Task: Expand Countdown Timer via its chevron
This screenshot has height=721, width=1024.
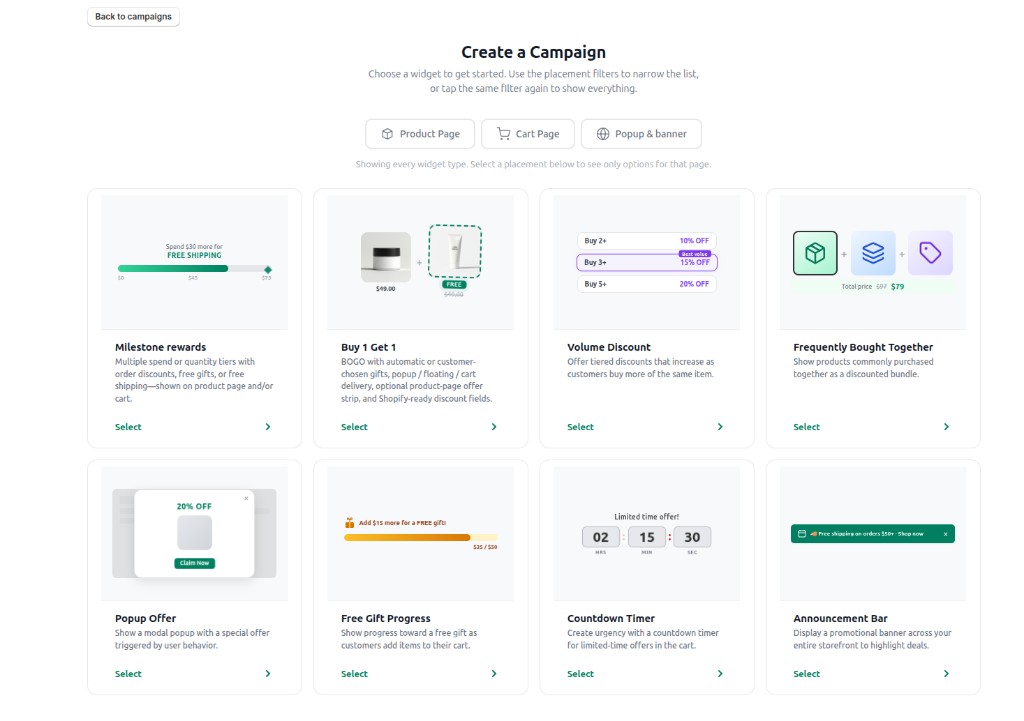Action: pos(719,674)
